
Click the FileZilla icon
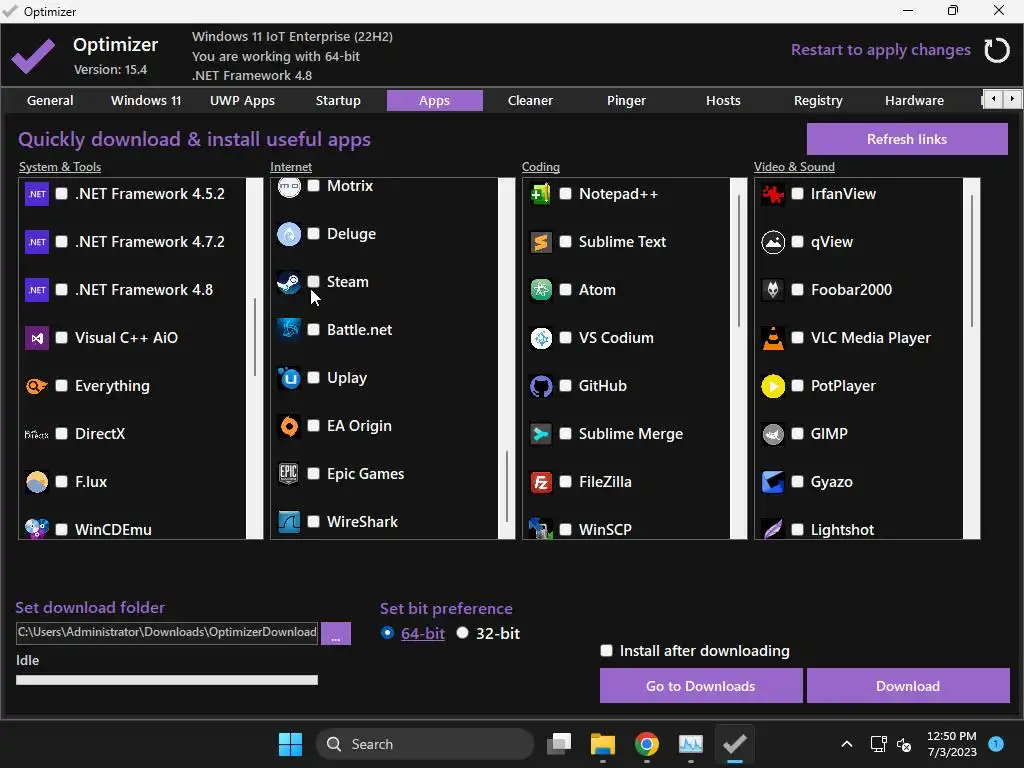541,482
